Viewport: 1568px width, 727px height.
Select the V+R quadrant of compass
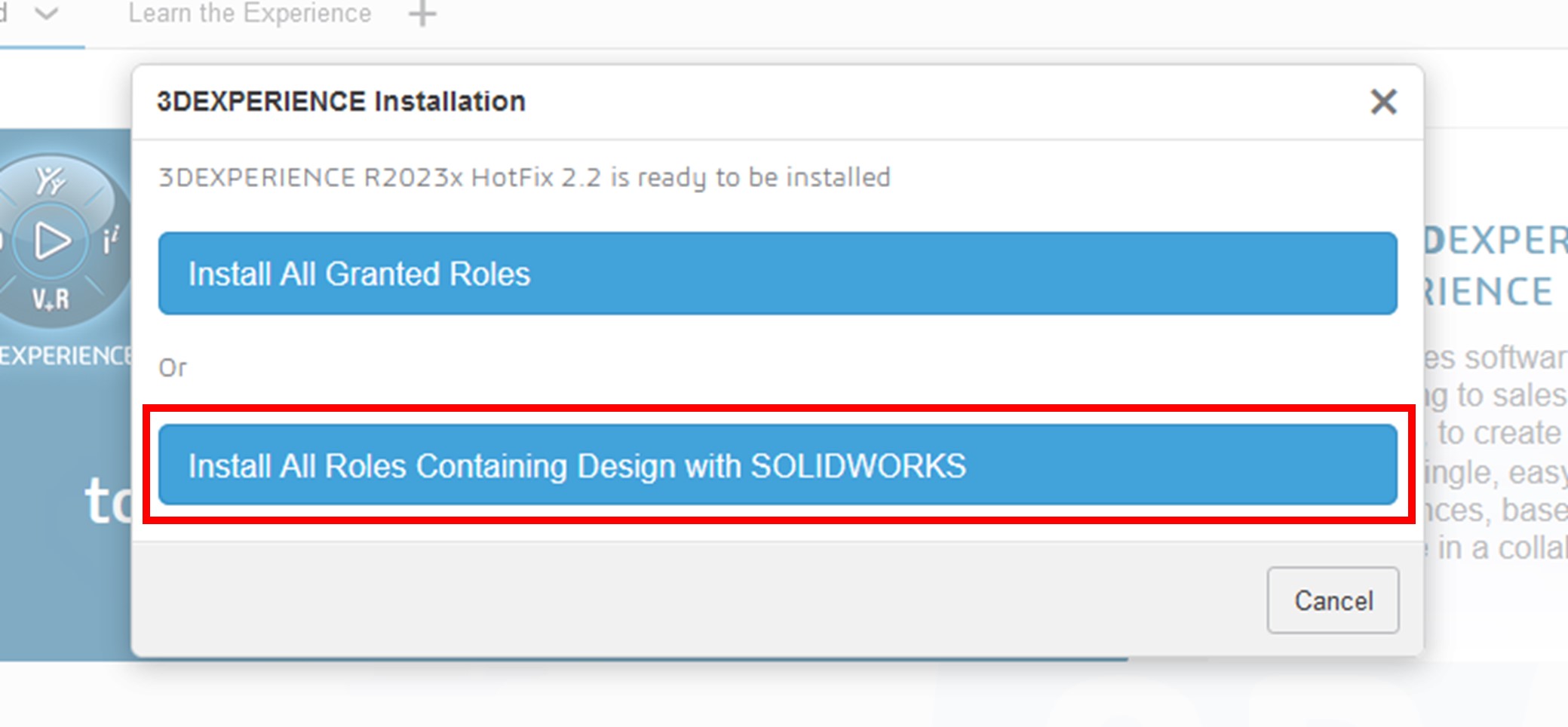click(x=51, y=299)
